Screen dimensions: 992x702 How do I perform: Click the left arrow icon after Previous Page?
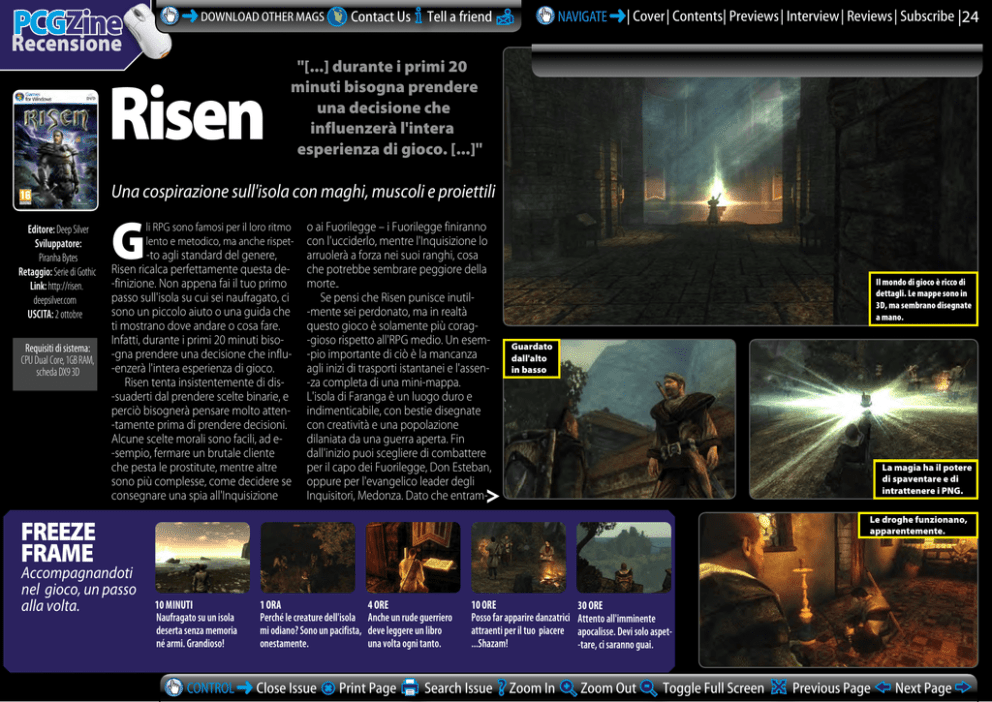click(x=883, y=687)
